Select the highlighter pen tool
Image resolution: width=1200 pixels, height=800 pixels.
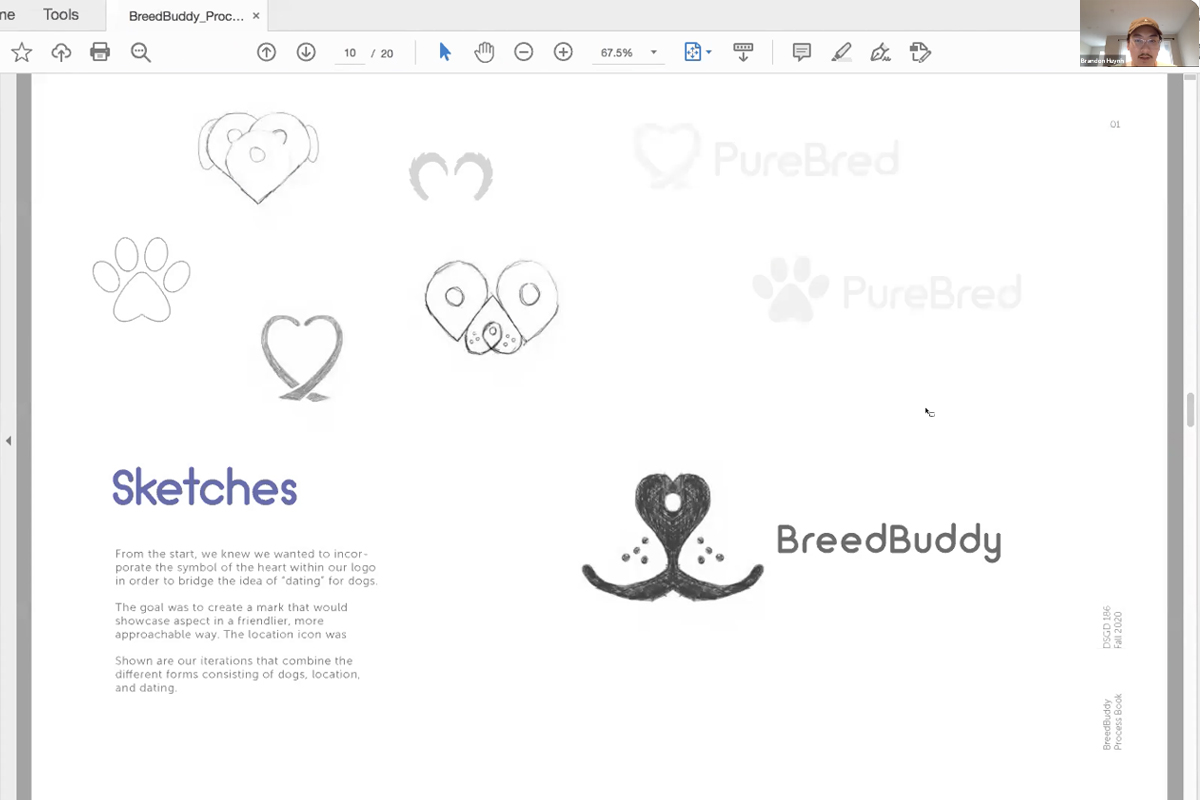[x=841, y=53]
